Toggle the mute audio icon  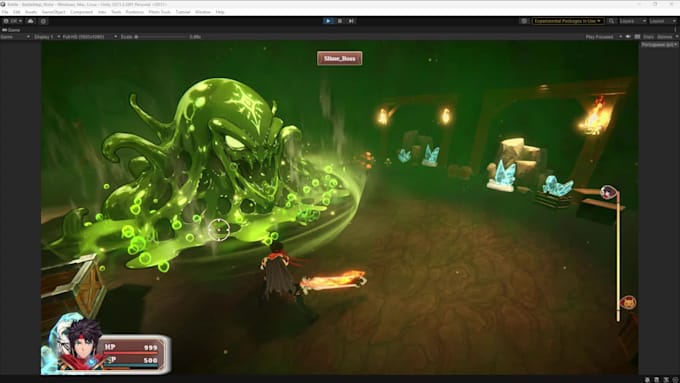coord(628,37)
